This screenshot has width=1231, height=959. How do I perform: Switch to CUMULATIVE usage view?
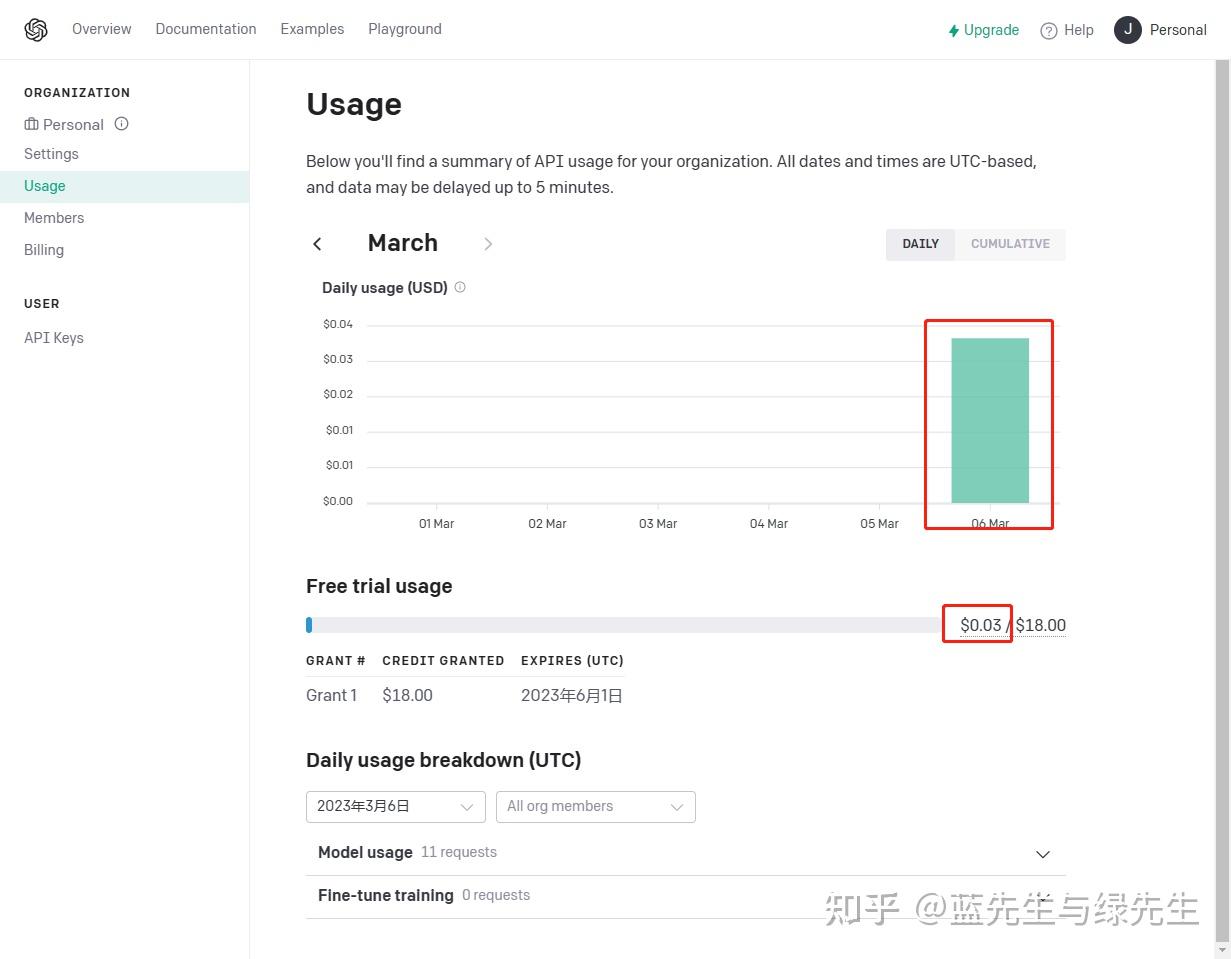(1010, 244)
